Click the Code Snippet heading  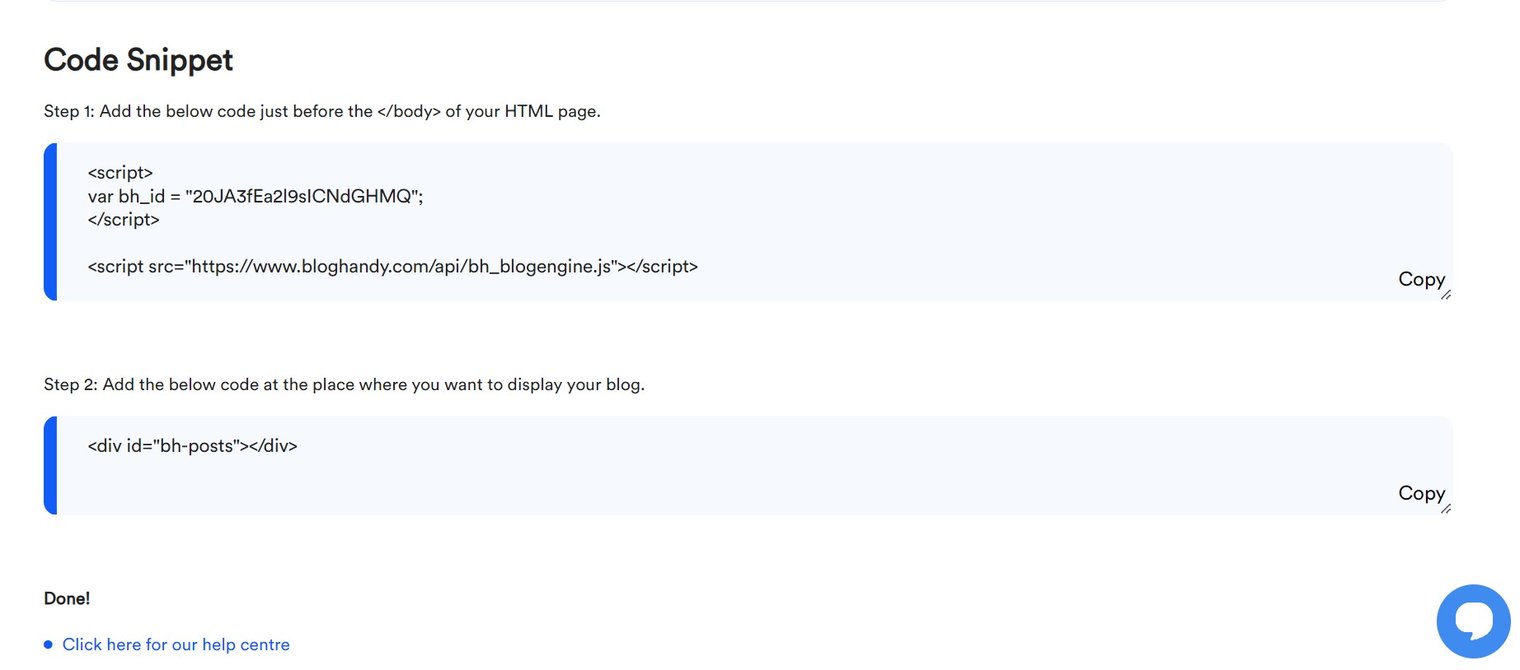[x=137, y=60]
